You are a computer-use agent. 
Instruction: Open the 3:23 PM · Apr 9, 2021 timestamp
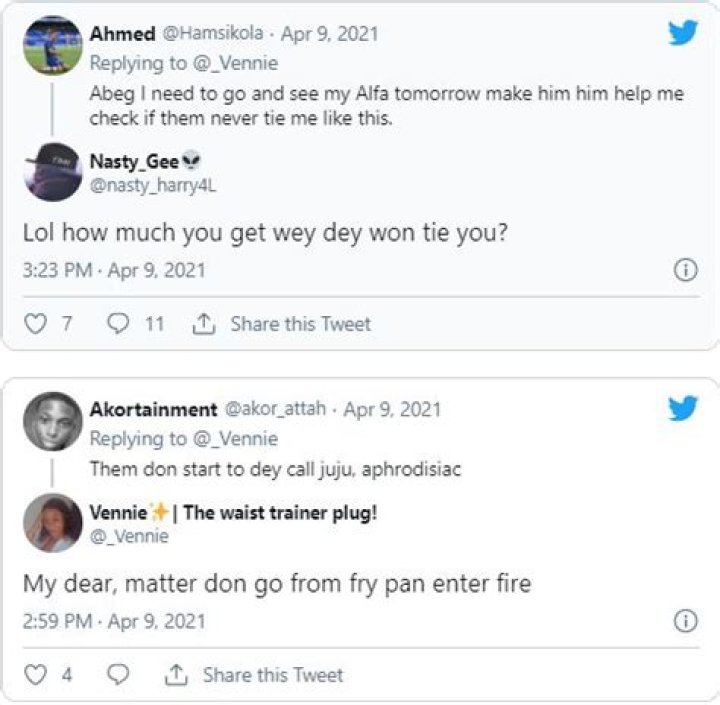pos(114,271)
